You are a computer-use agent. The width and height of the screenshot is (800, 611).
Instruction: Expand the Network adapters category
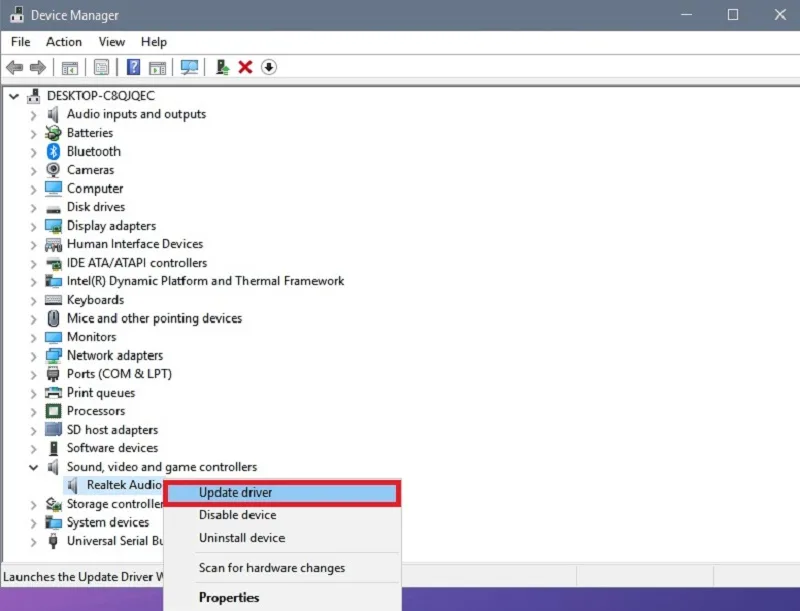(33, 356)
